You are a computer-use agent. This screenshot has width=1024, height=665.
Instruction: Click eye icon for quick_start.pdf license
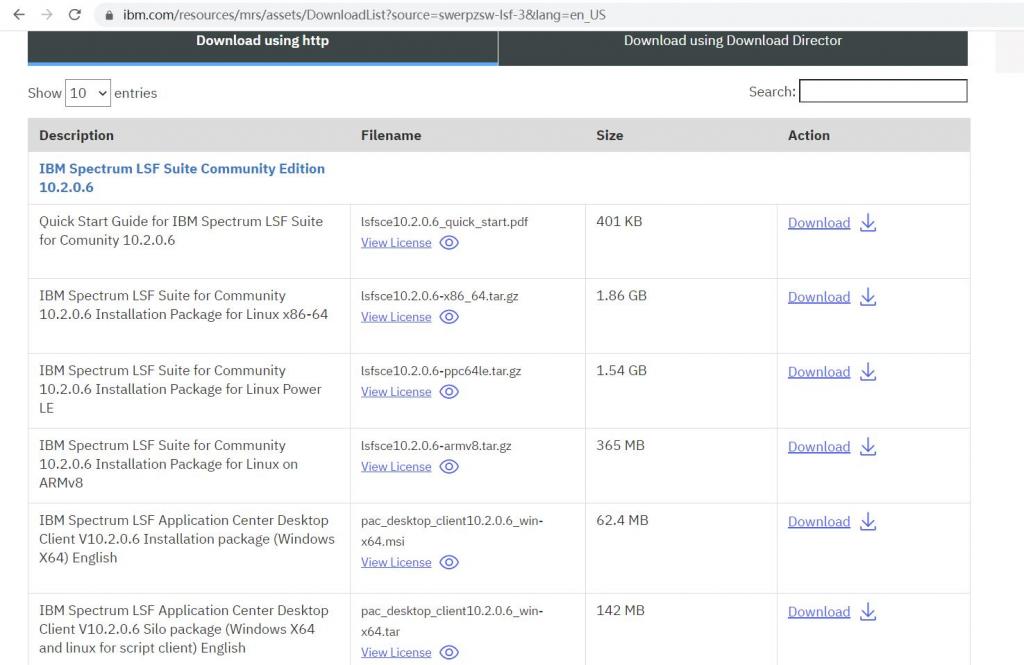click(449, 242)
